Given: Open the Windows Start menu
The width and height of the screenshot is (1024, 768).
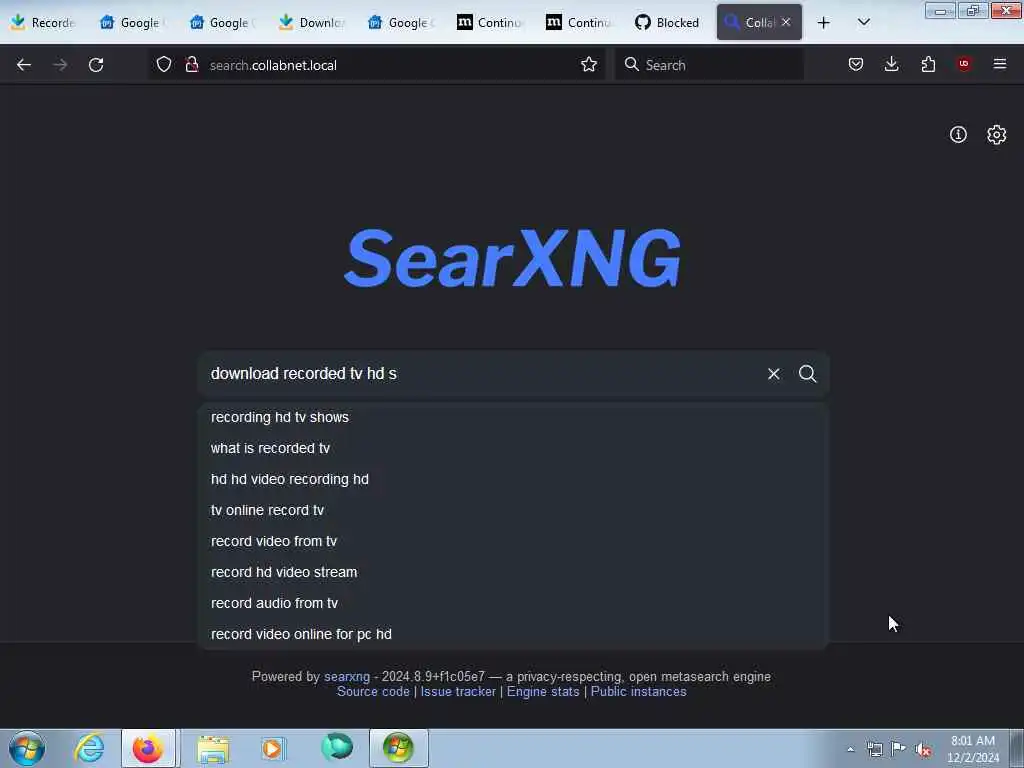Looking at the screenshot, I should (x=27, y=748).
